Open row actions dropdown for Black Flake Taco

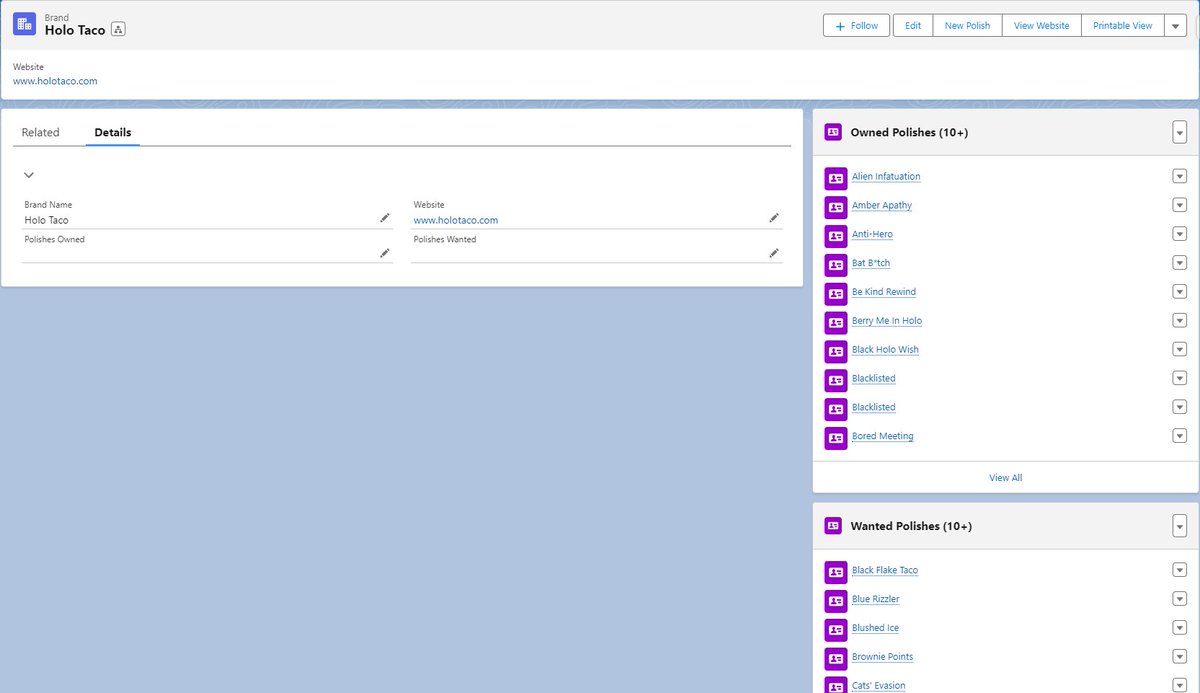[x=1179, y=570]
